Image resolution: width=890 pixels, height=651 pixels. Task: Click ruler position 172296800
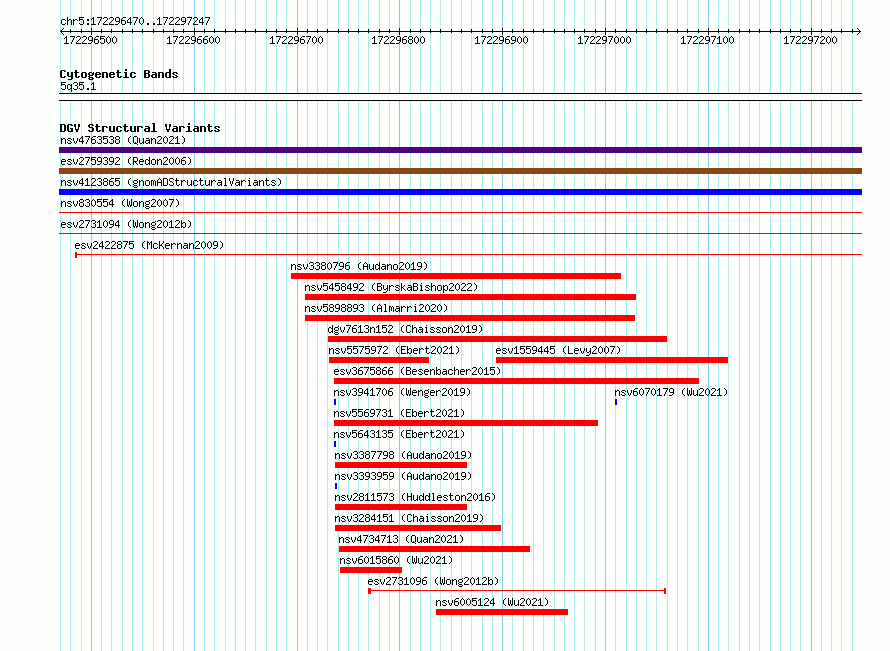[398, 40]
